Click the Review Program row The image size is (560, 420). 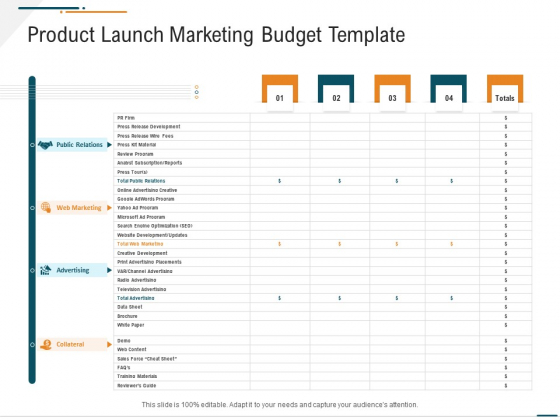[x=322, y=154]
